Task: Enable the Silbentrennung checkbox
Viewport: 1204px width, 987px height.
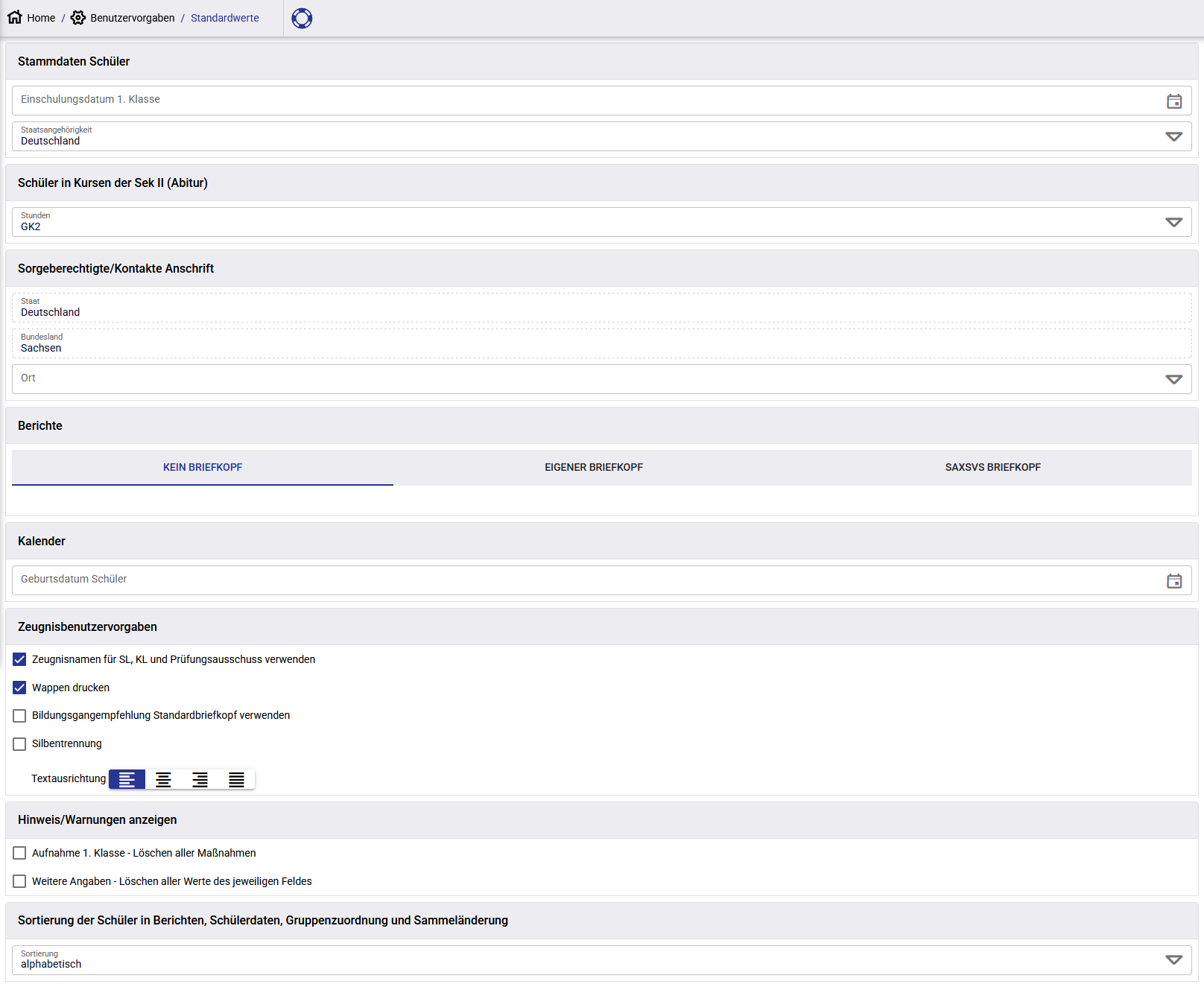Action: 19,744
